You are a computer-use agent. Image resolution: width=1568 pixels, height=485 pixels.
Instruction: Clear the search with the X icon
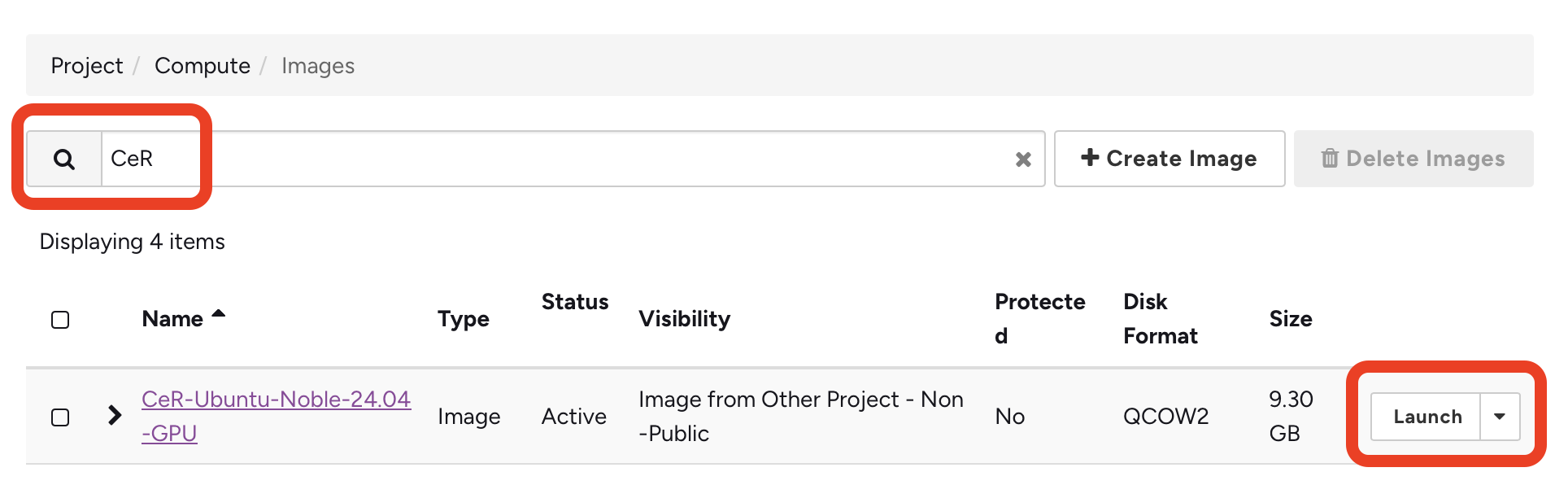pos(1023,159)
